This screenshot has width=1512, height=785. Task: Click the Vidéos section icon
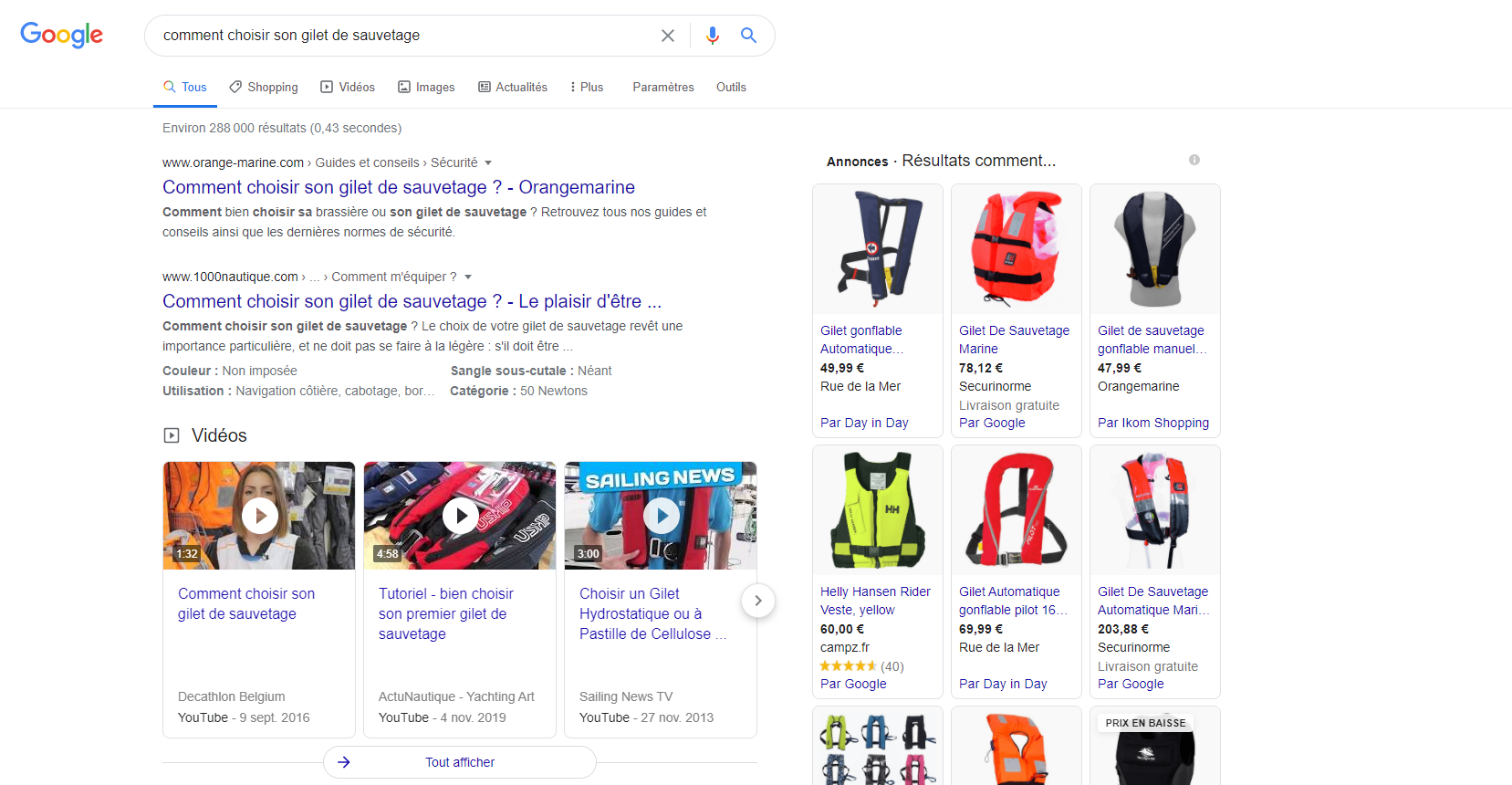[172, 435]
